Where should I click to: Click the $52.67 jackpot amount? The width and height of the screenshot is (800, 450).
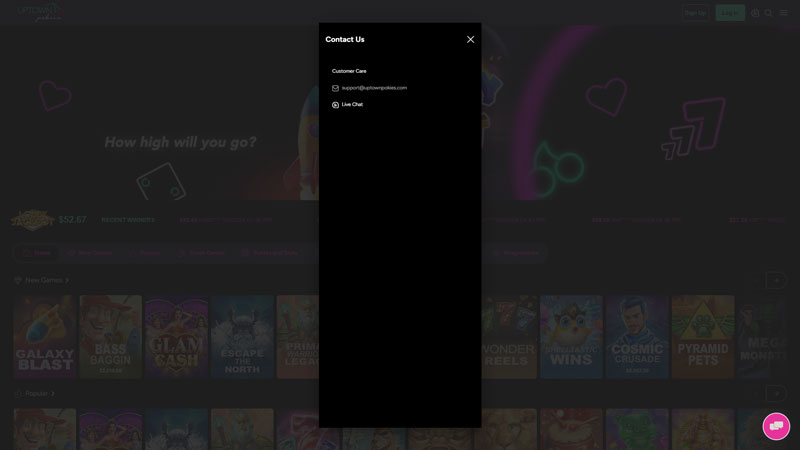coord(72,220)
